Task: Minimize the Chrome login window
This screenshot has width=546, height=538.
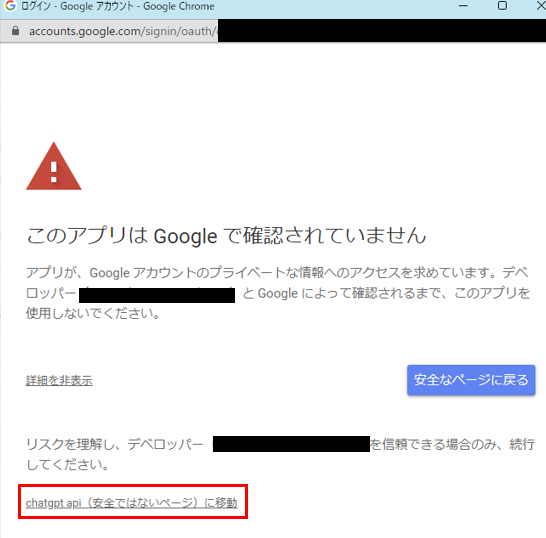Action: pos(463,6)
